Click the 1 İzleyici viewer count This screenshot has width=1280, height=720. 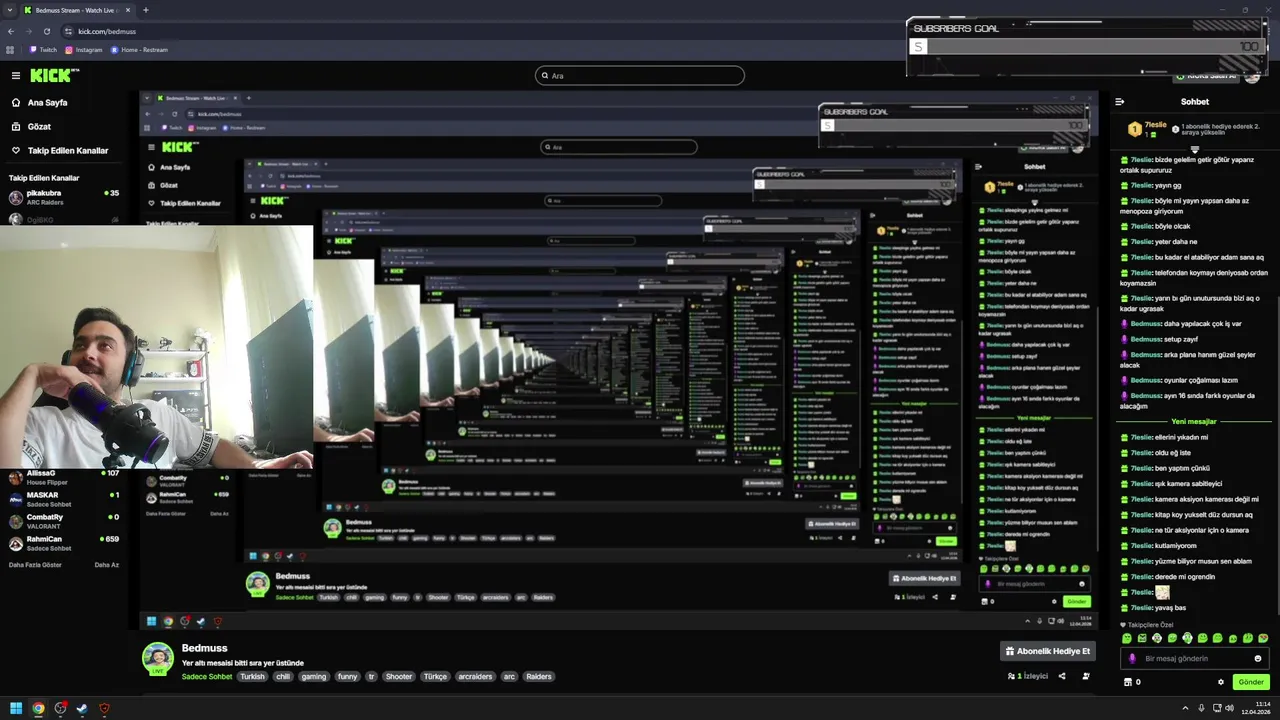coord(1028,676)
